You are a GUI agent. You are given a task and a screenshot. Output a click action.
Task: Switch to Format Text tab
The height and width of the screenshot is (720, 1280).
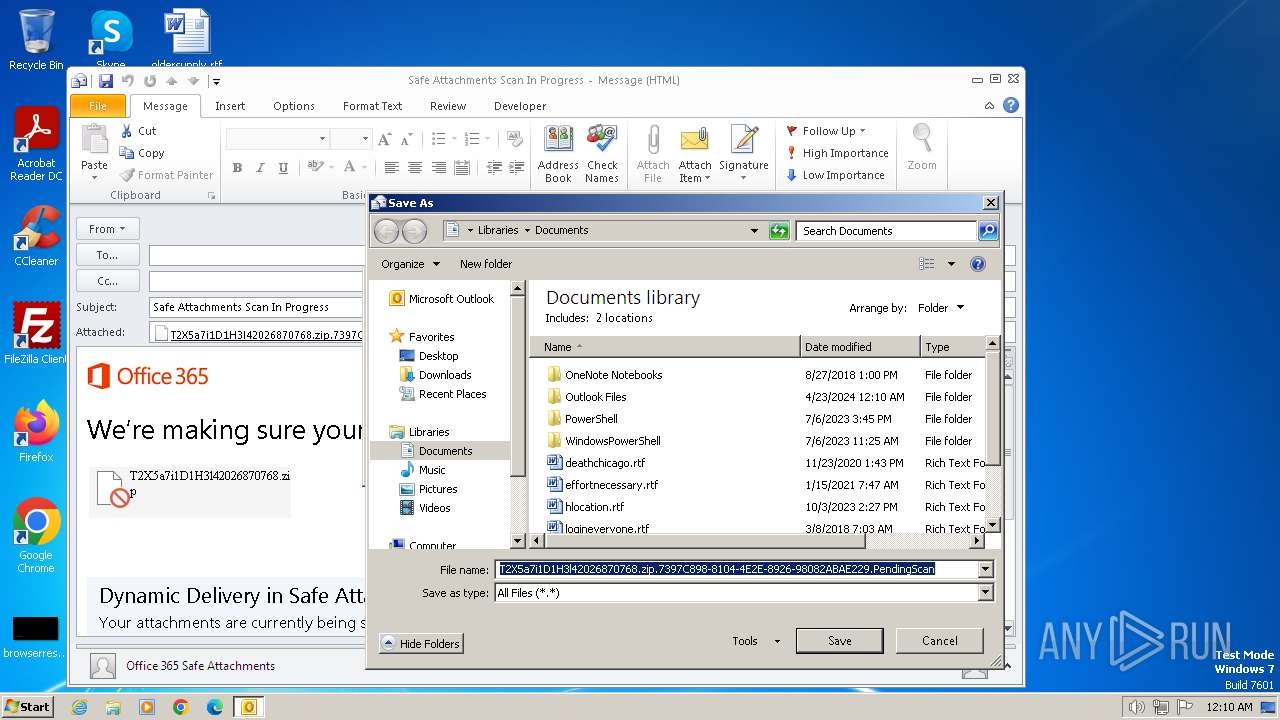[x=372, y=106]
